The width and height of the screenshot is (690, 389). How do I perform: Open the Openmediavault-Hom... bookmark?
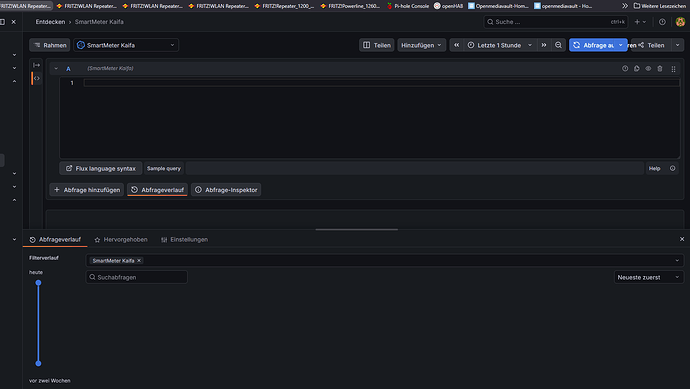click(x=498, y=6)
